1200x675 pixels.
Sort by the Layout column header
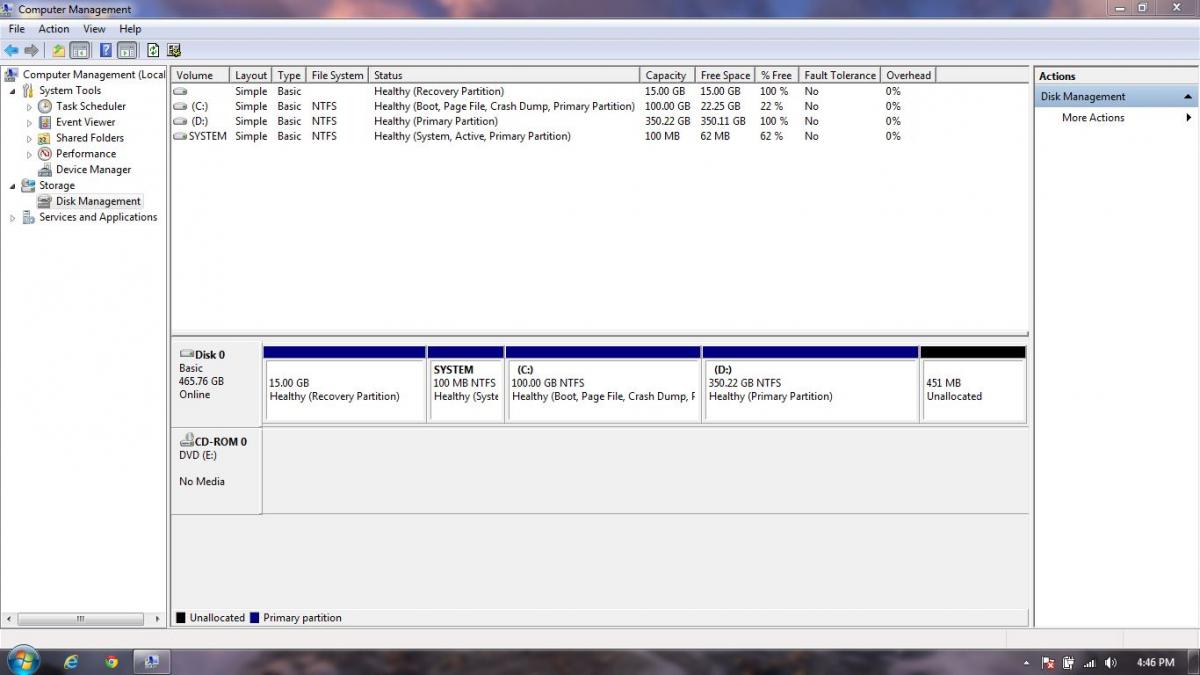click(x=251, y=75)
